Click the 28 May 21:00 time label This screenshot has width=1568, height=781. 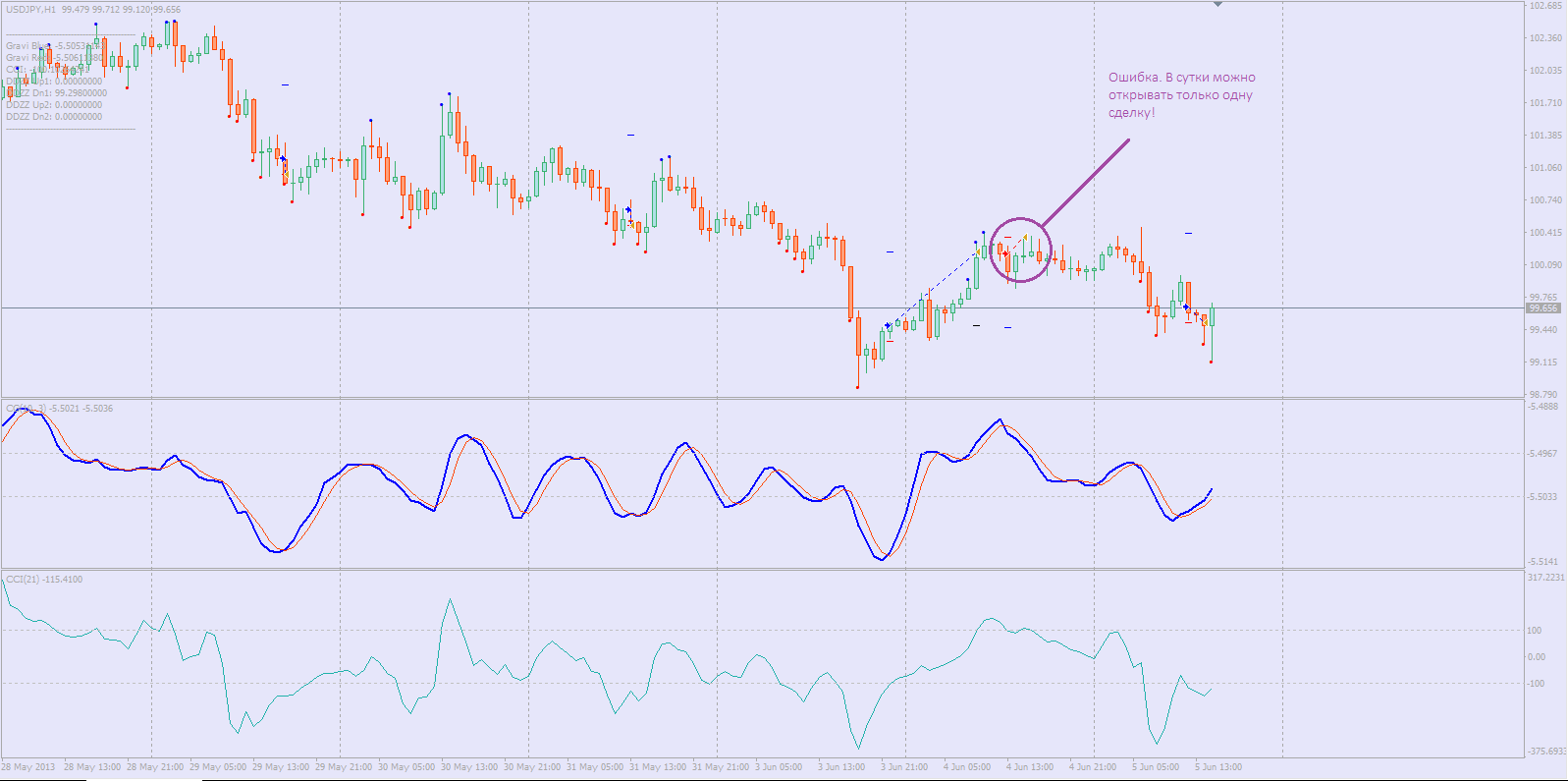(155, 767)
